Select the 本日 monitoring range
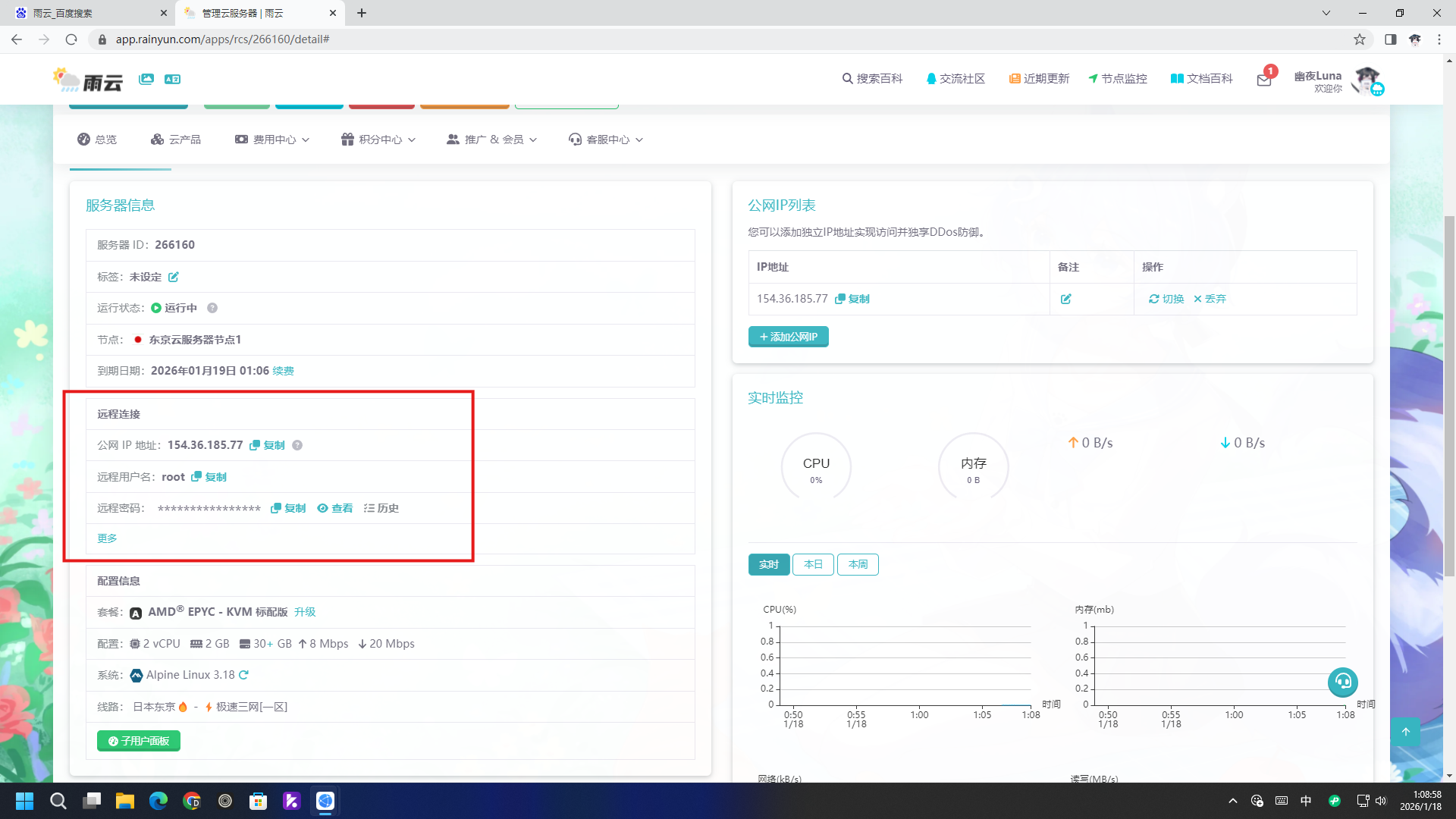The width and height of the screenshot is (1456, 819). [813, 564]
